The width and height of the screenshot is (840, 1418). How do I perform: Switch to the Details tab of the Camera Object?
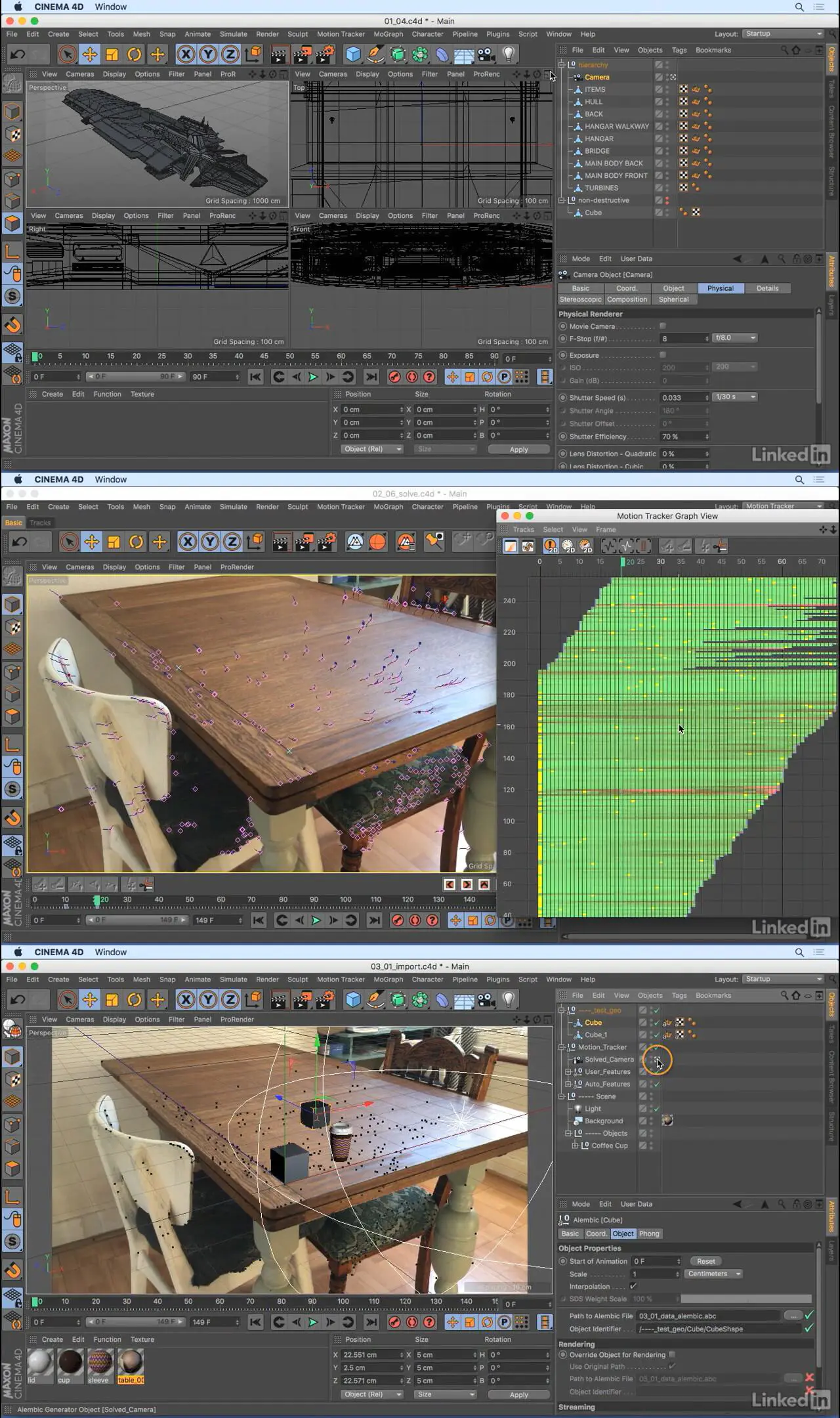[x=767, y=288]
